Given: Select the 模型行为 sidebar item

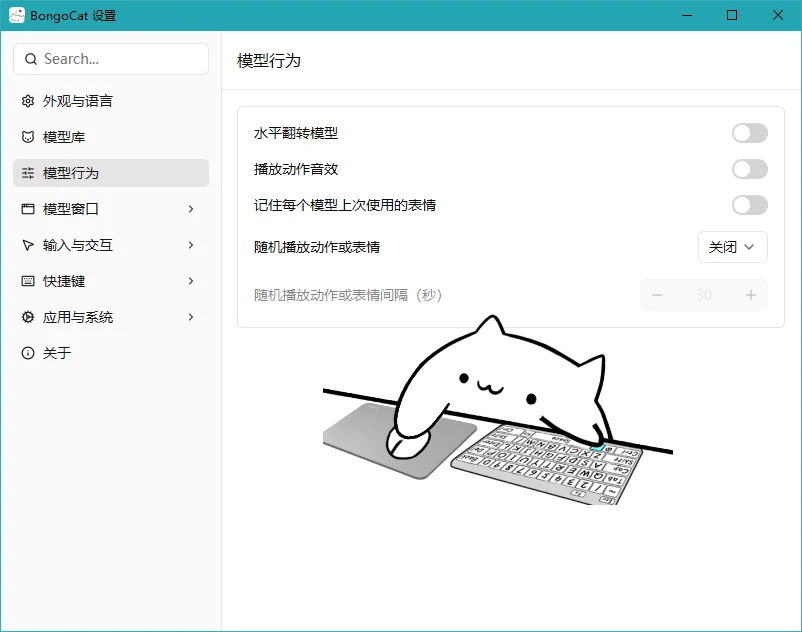Looking at the screenshot, I should [x=111, y=173].
